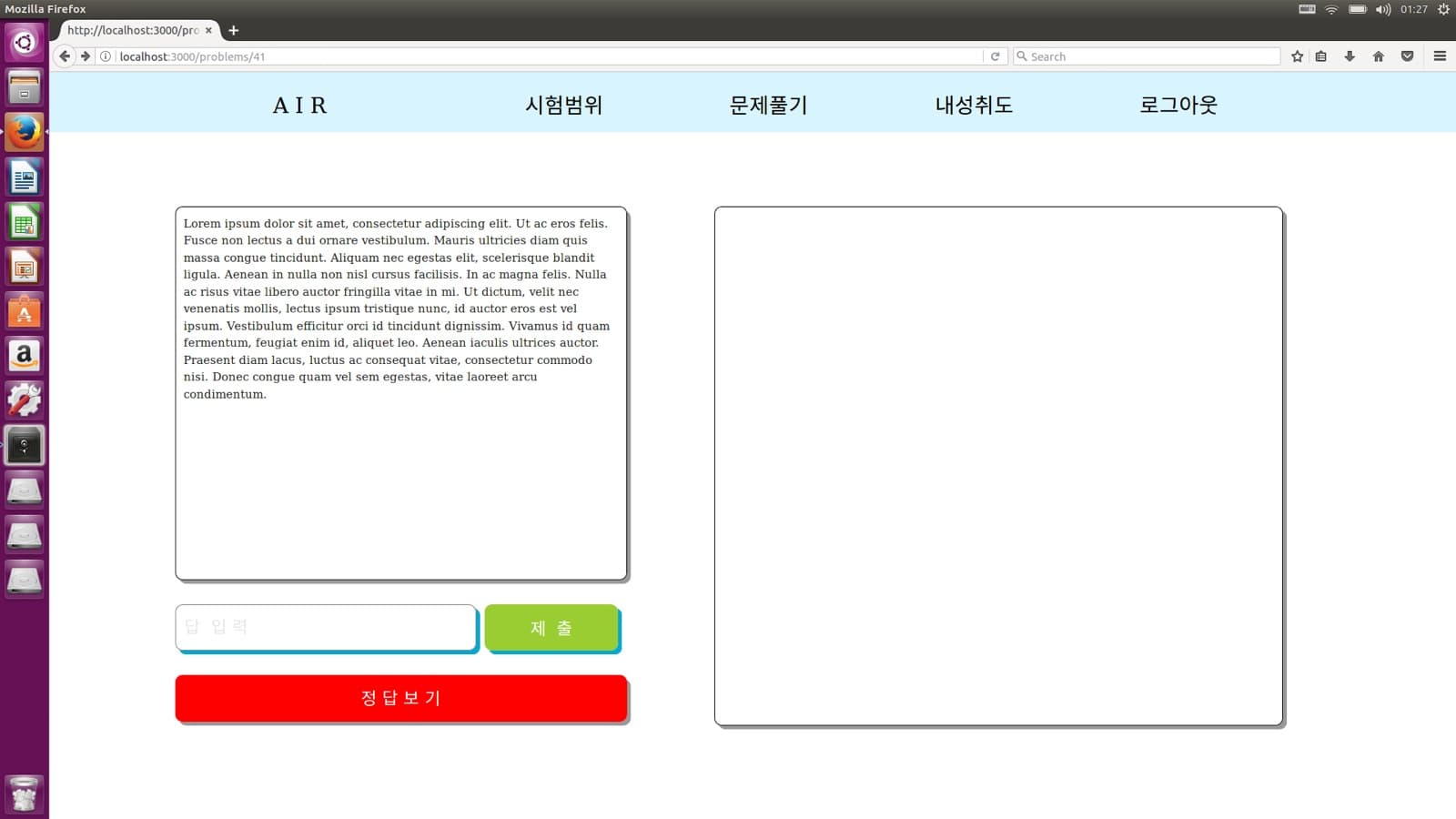Screen dimensions: 1456x819
Task: Open the bookmarks list icon
Action: 1321,56
